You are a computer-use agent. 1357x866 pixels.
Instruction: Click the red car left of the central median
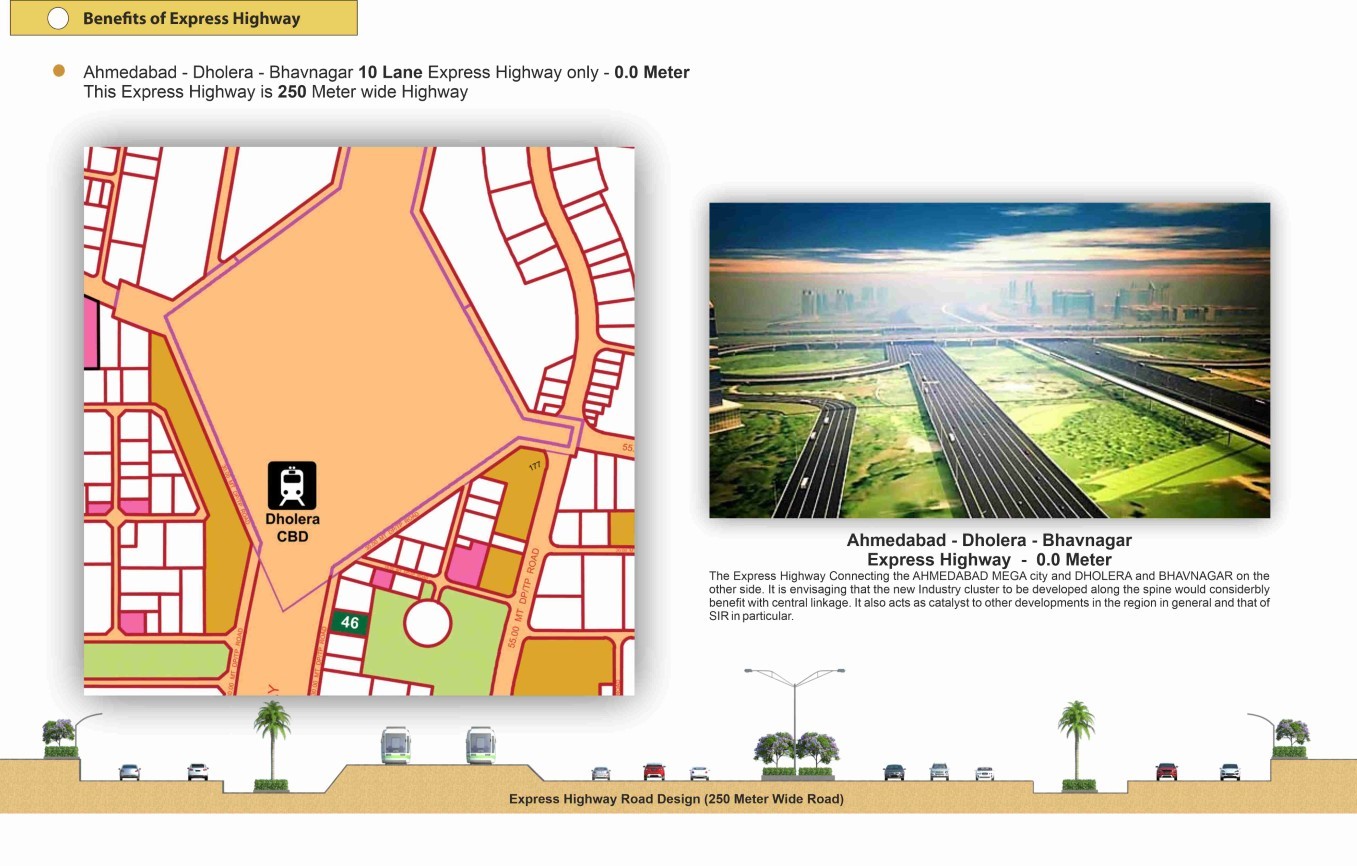point(654,772)
